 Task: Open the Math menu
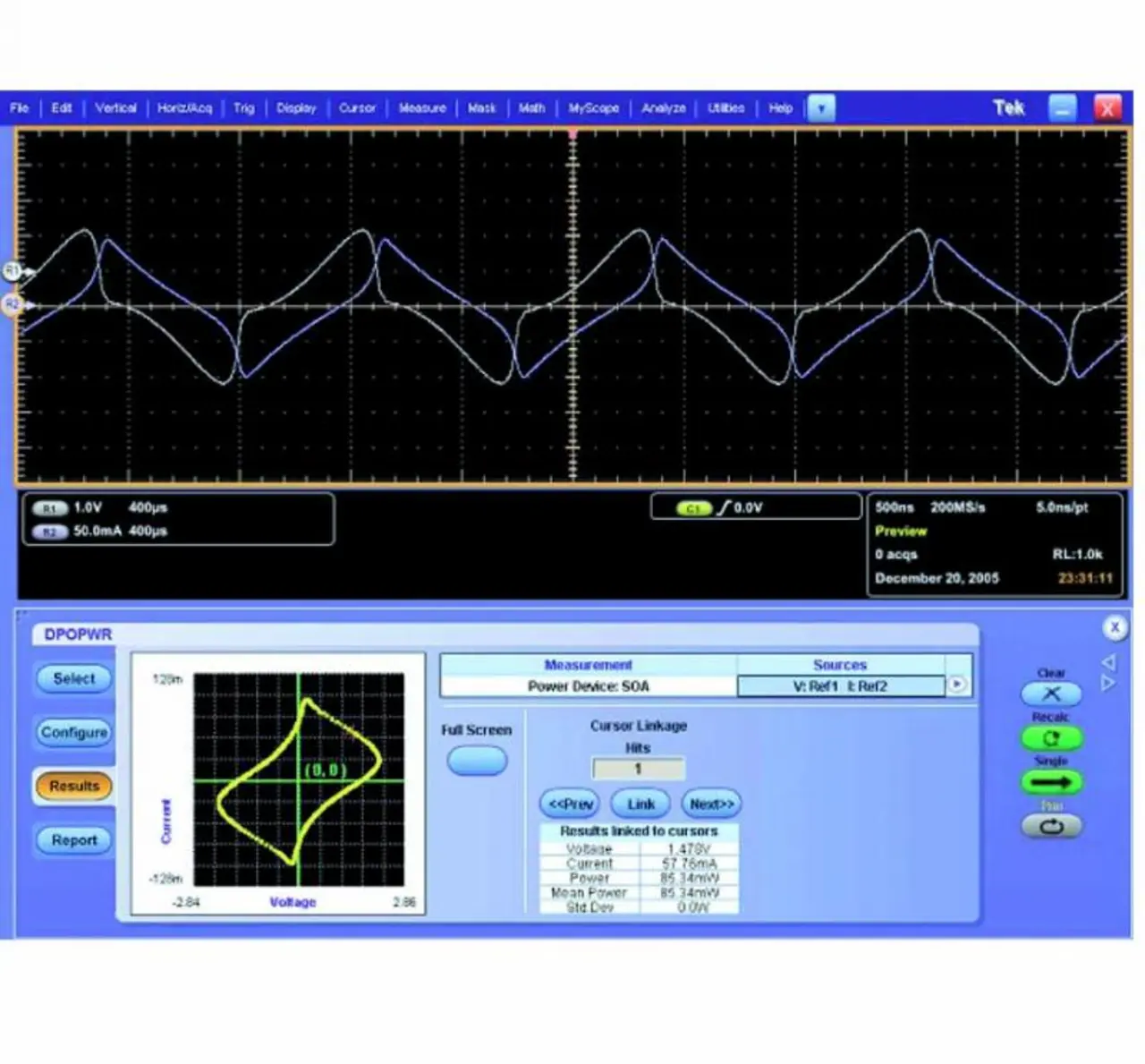tap(531, 108)
